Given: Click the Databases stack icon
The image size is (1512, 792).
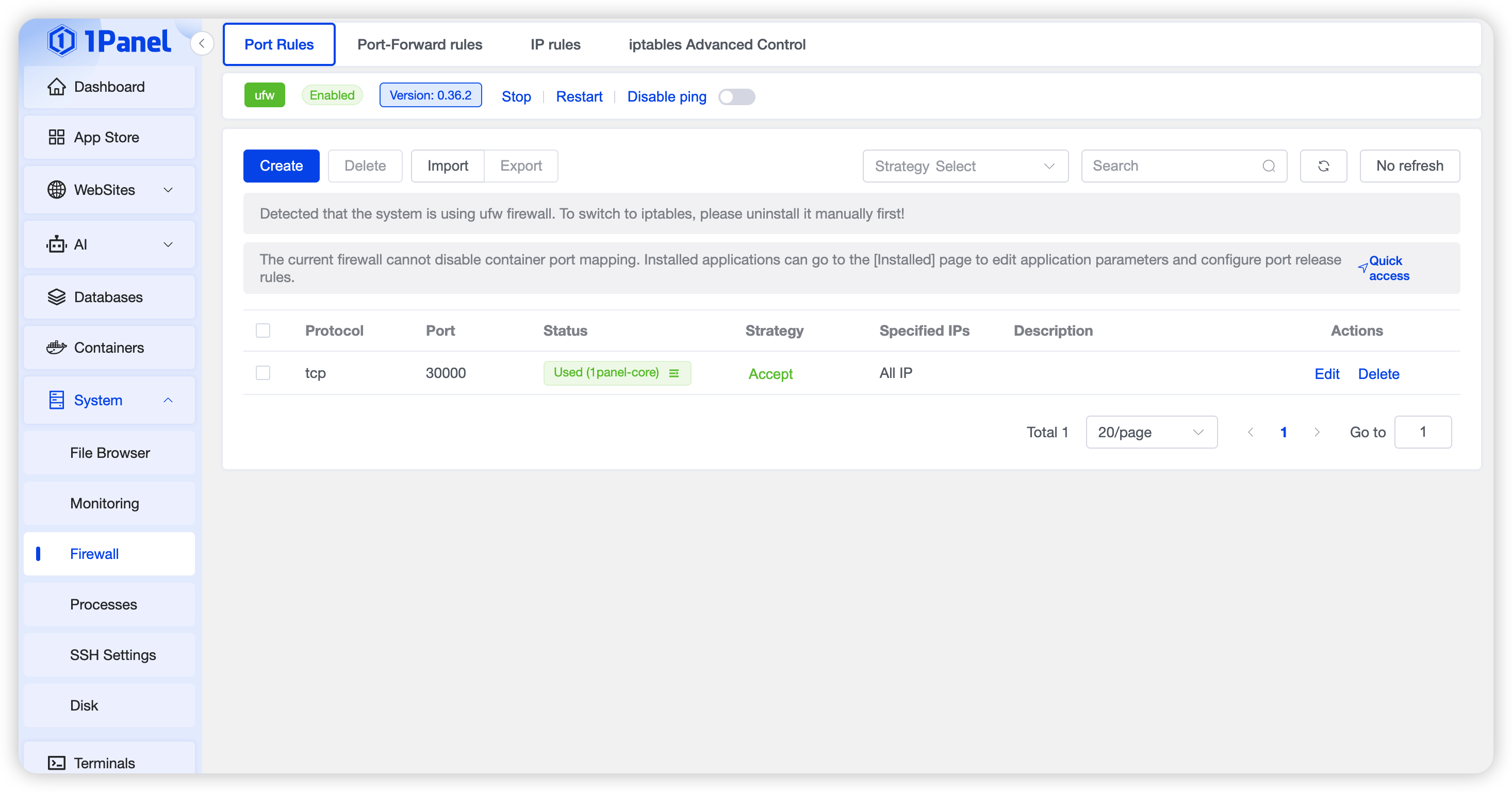Looking at the screenshot, I should tap(56, 297).
